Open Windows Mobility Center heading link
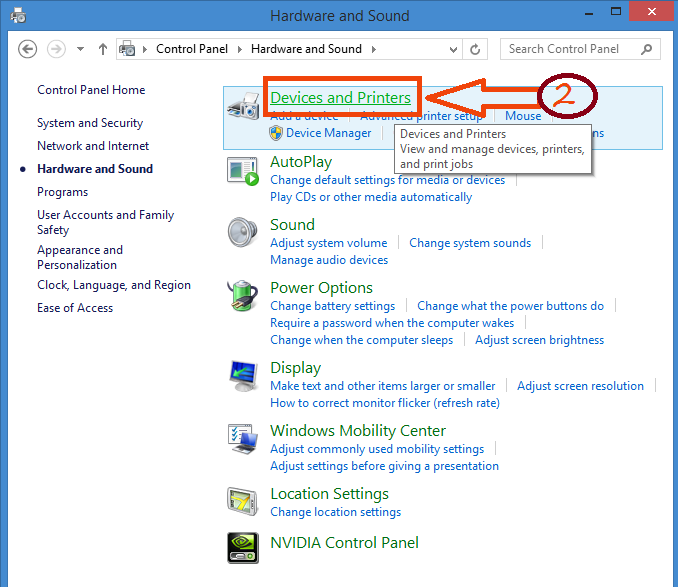 [358, 431]
